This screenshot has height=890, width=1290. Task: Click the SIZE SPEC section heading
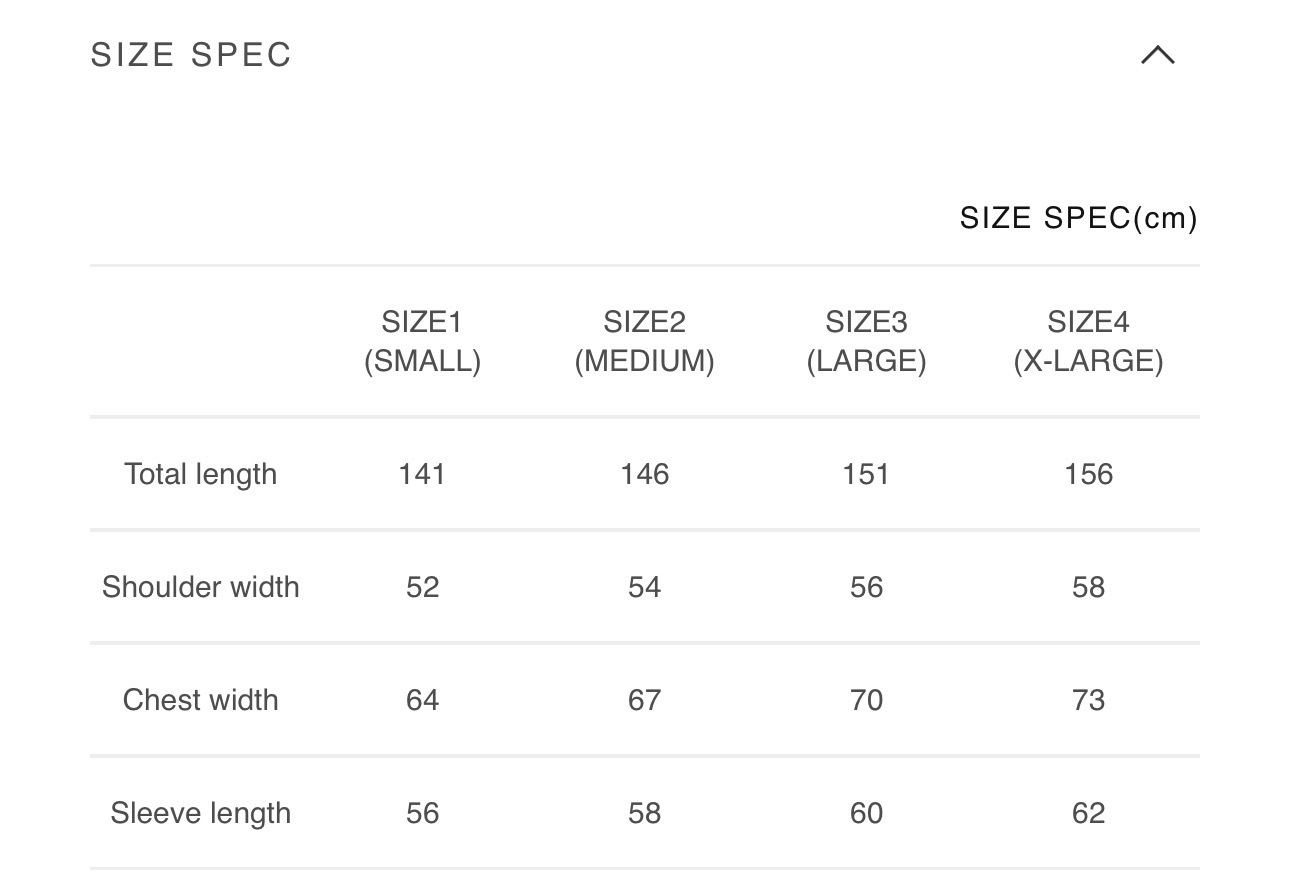(191, 55)
